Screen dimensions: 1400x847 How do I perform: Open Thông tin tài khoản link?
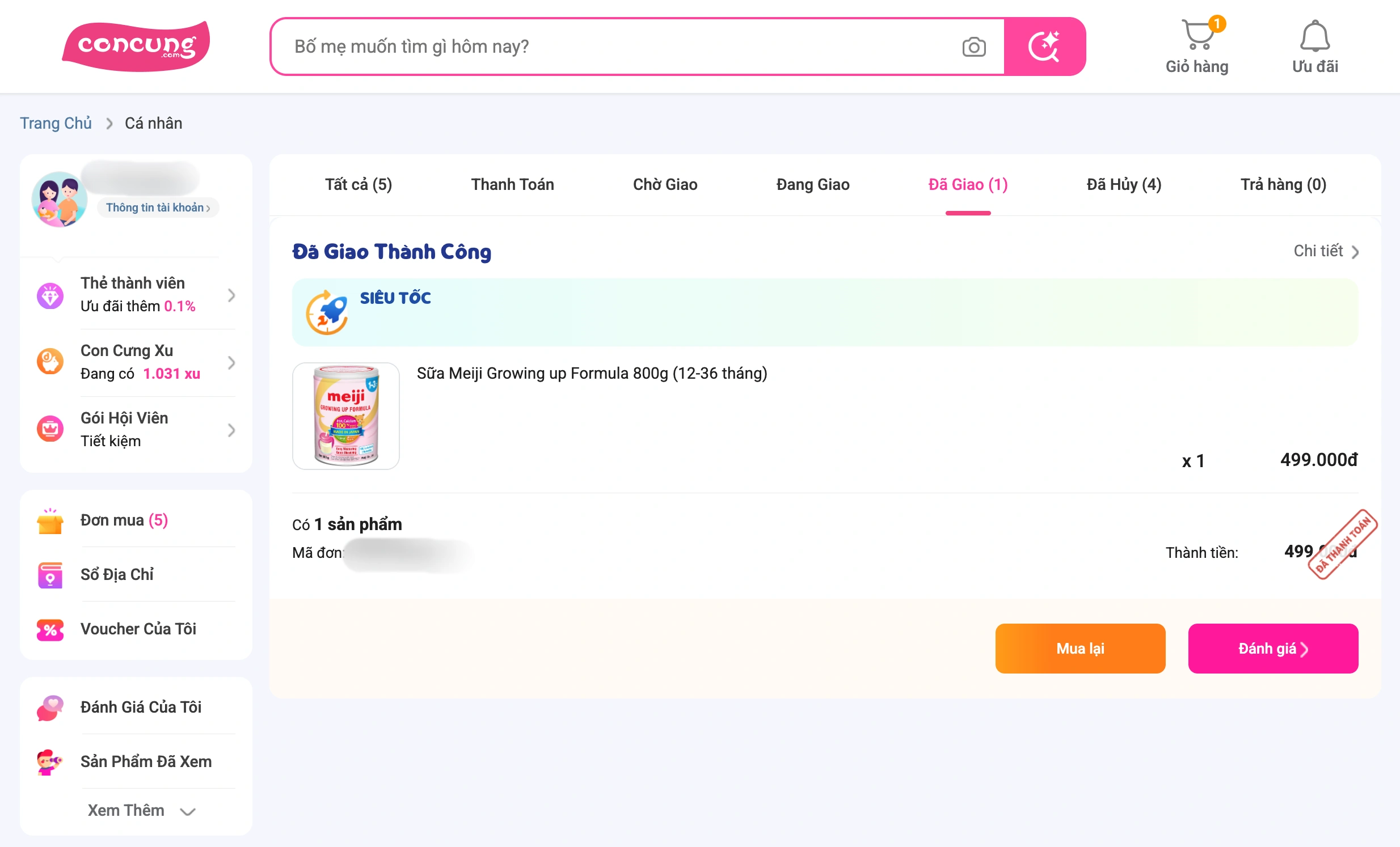click(158, 207)
